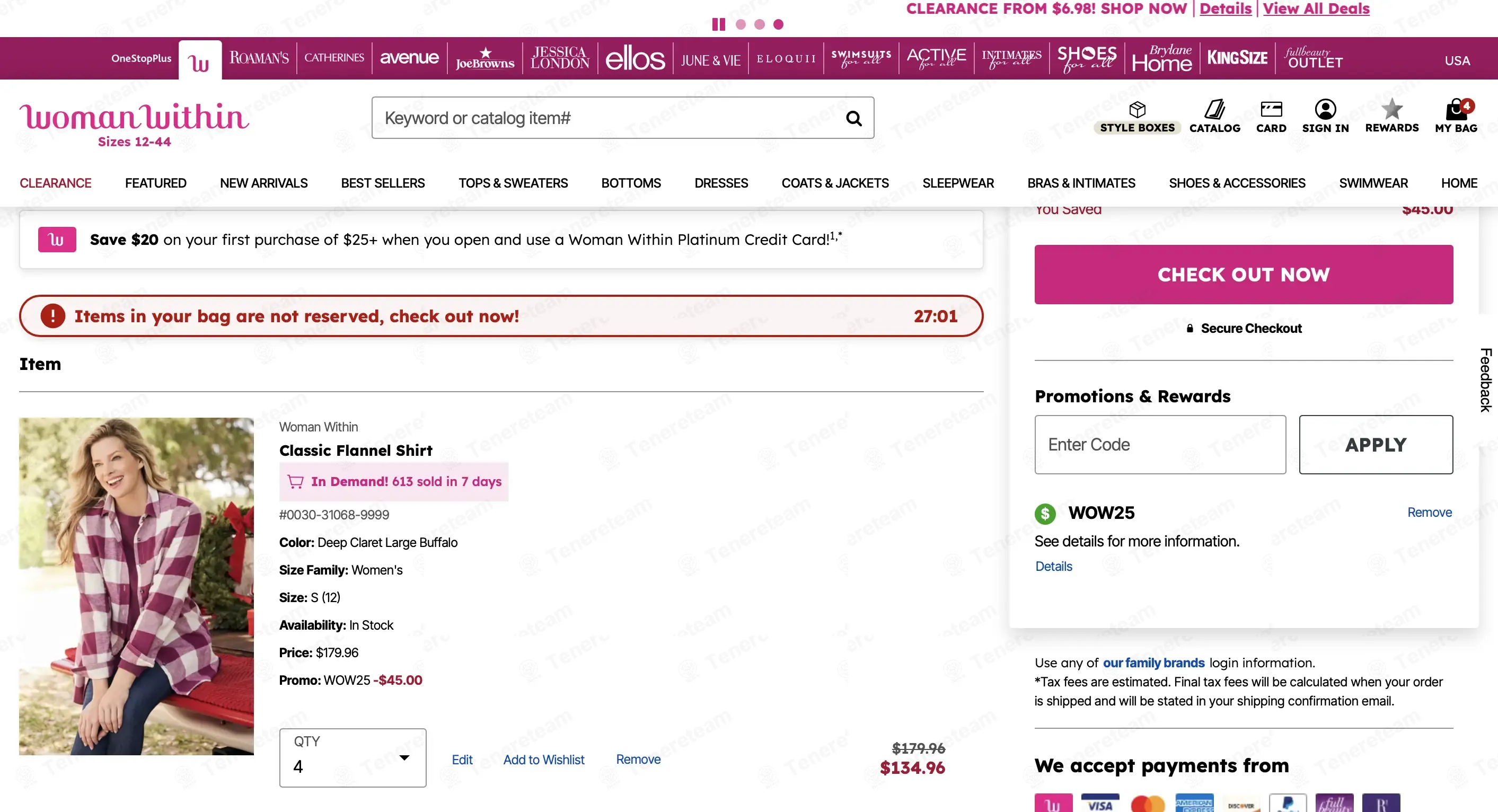
Task: Open the Jessica London brand site
Action: point(560,58)
